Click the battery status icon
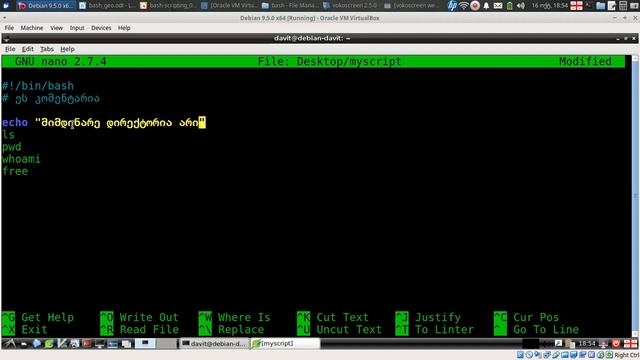The image size is (640, 360). [509, 6]
